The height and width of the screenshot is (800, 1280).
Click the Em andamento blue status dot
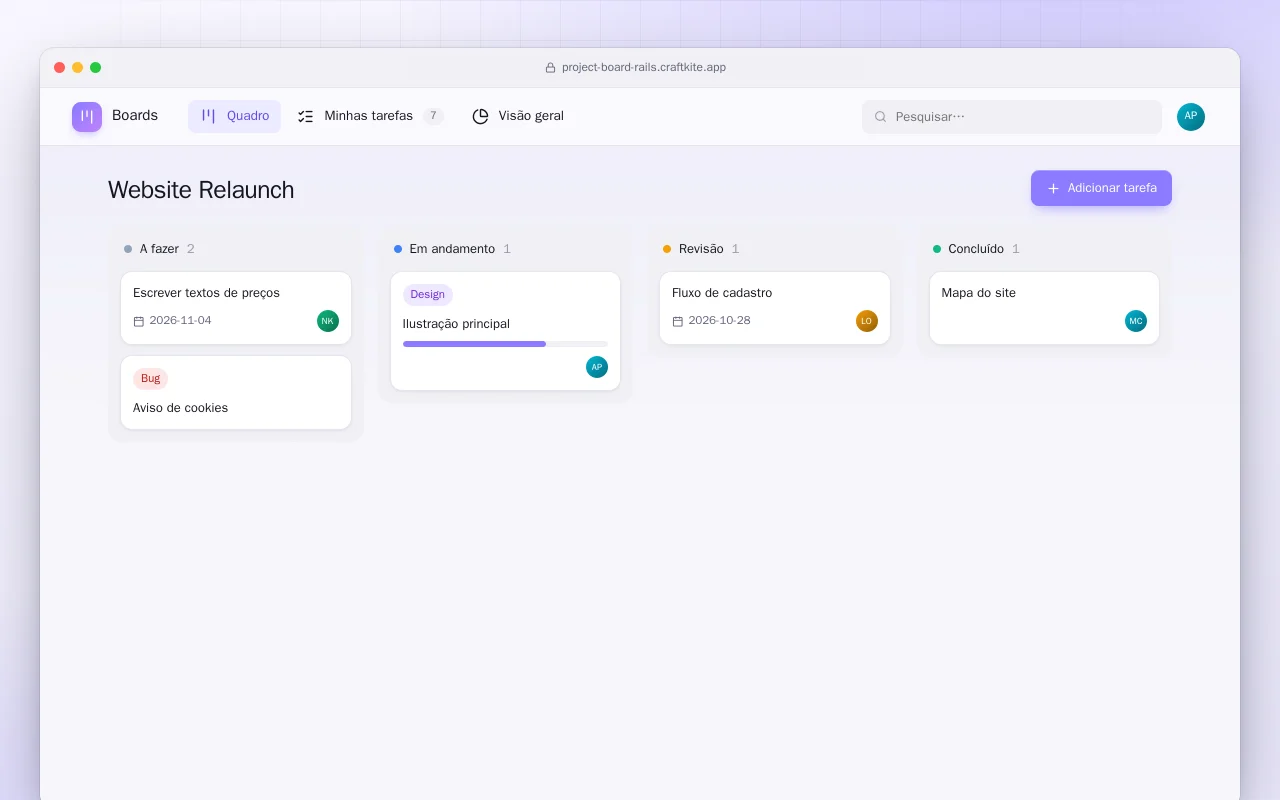(x=398, y=249)
